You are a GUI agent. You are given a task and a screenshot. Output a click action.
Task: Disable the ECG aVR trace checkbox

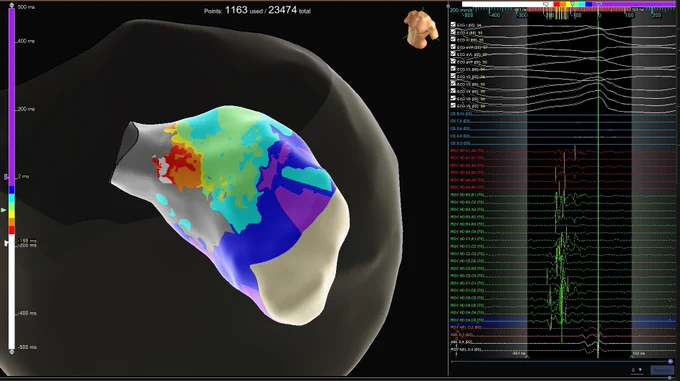click(453, 47)
